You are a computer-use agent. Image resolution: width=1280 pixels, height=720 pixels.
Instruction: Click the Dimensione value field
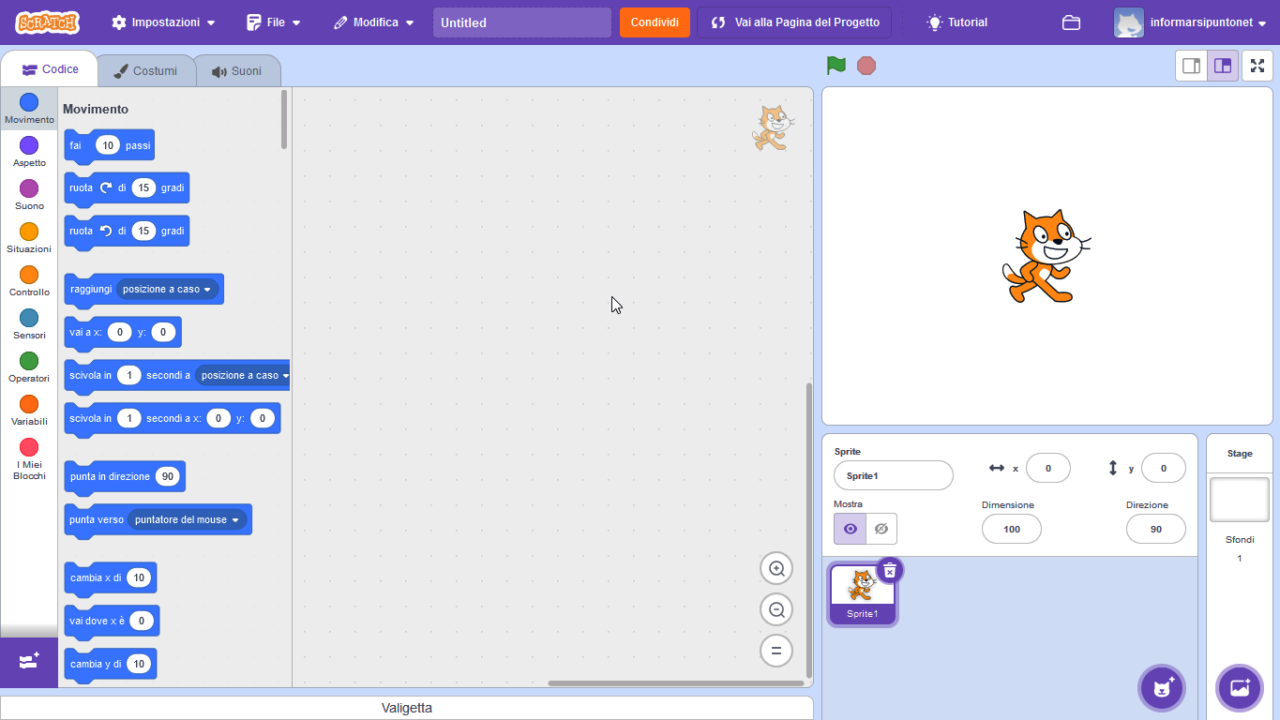click(x=1011, y=529)
